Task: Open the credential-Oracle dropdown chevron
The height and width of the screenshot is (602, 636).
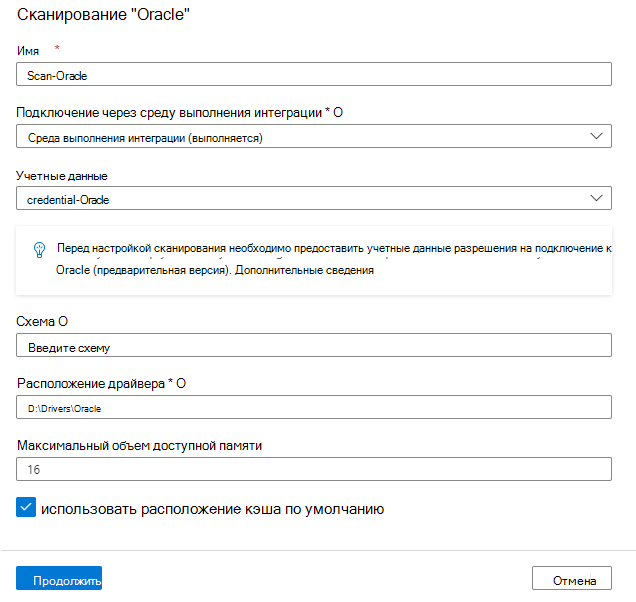Action: point(596,198)
